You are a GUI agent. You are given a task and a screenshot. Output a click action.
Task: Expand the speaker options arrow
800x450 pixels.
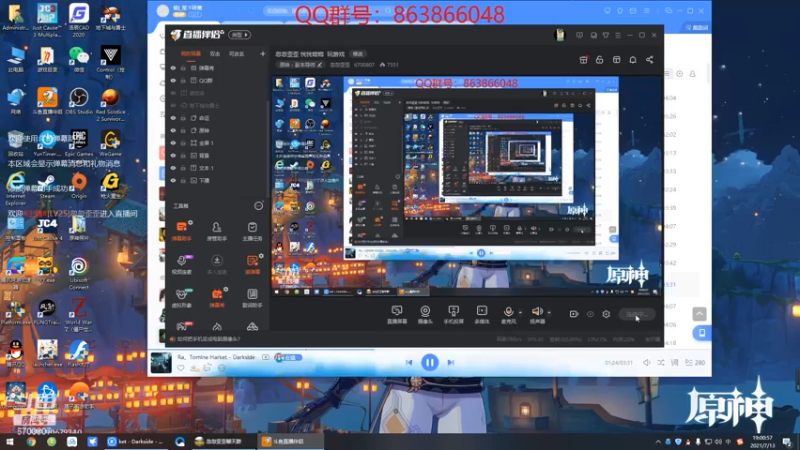tap(549, 312)
